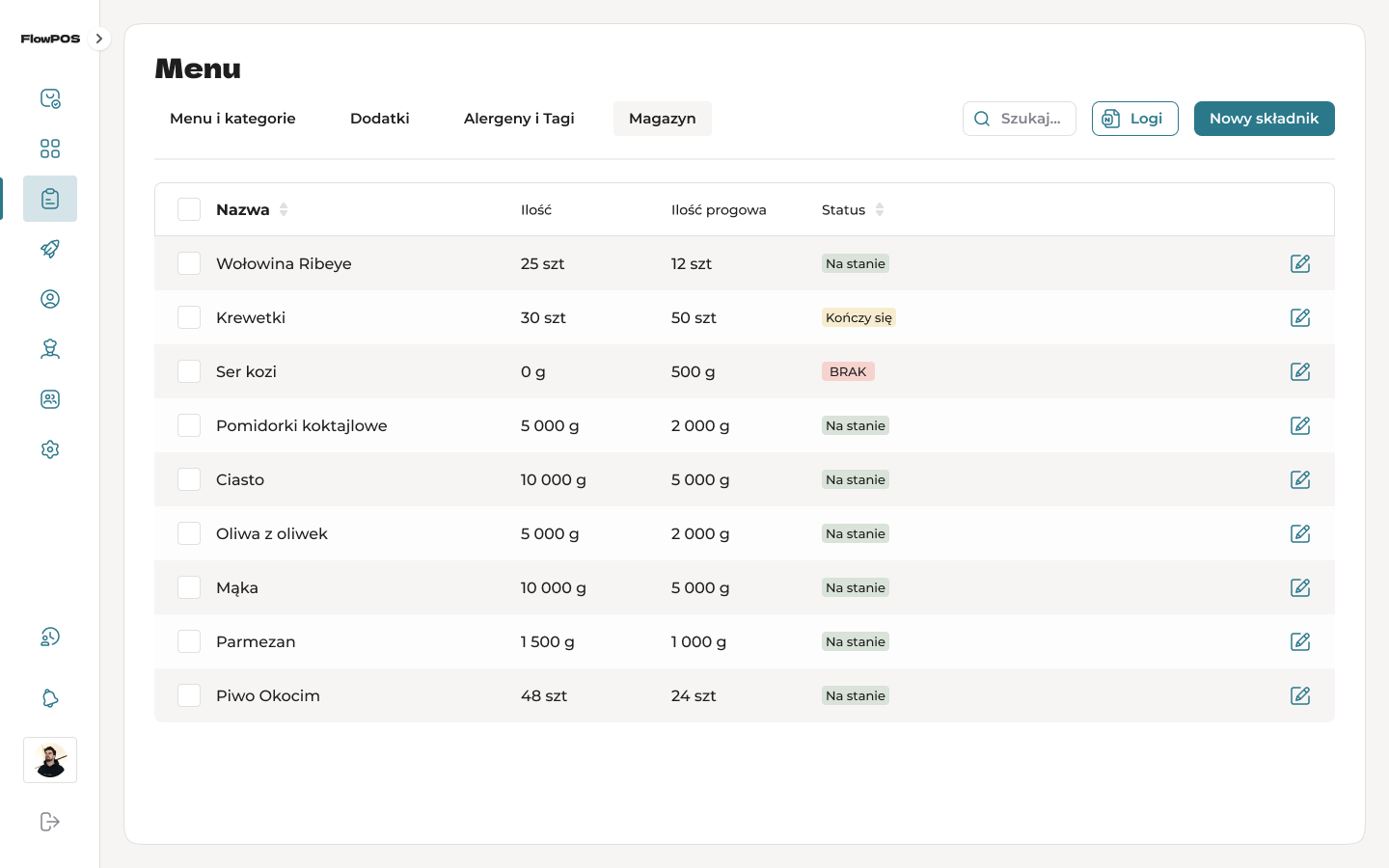Click the logout icon at sidebar bottom
Screen dimensions: 1389x868
click(x=50, y=822)
